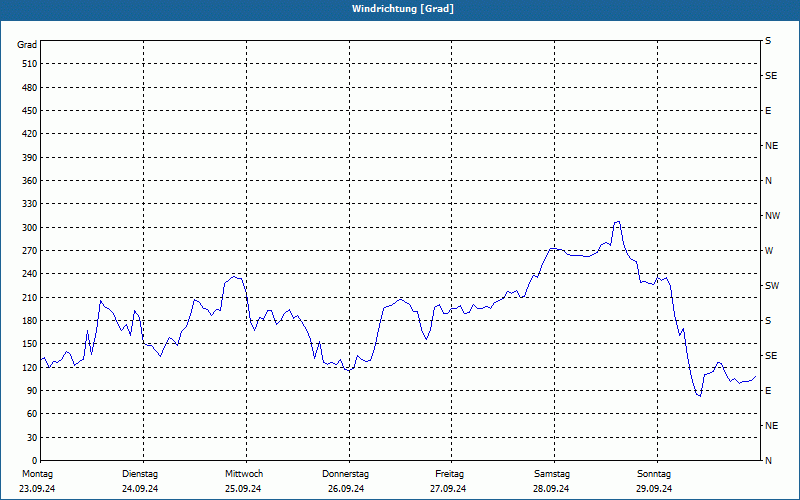Image resolution: width=800 pixels, height=500 pixels.
Task: Click the 60 value on the left axis
Action: coord(32,414)
